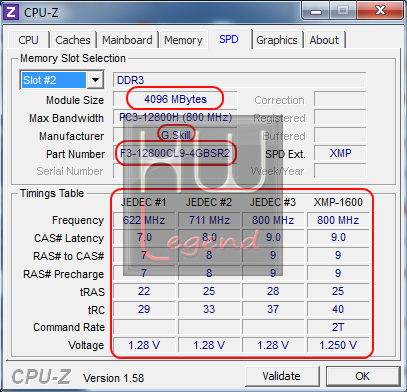Click the DDR3 memory type field

pos(240,80)
